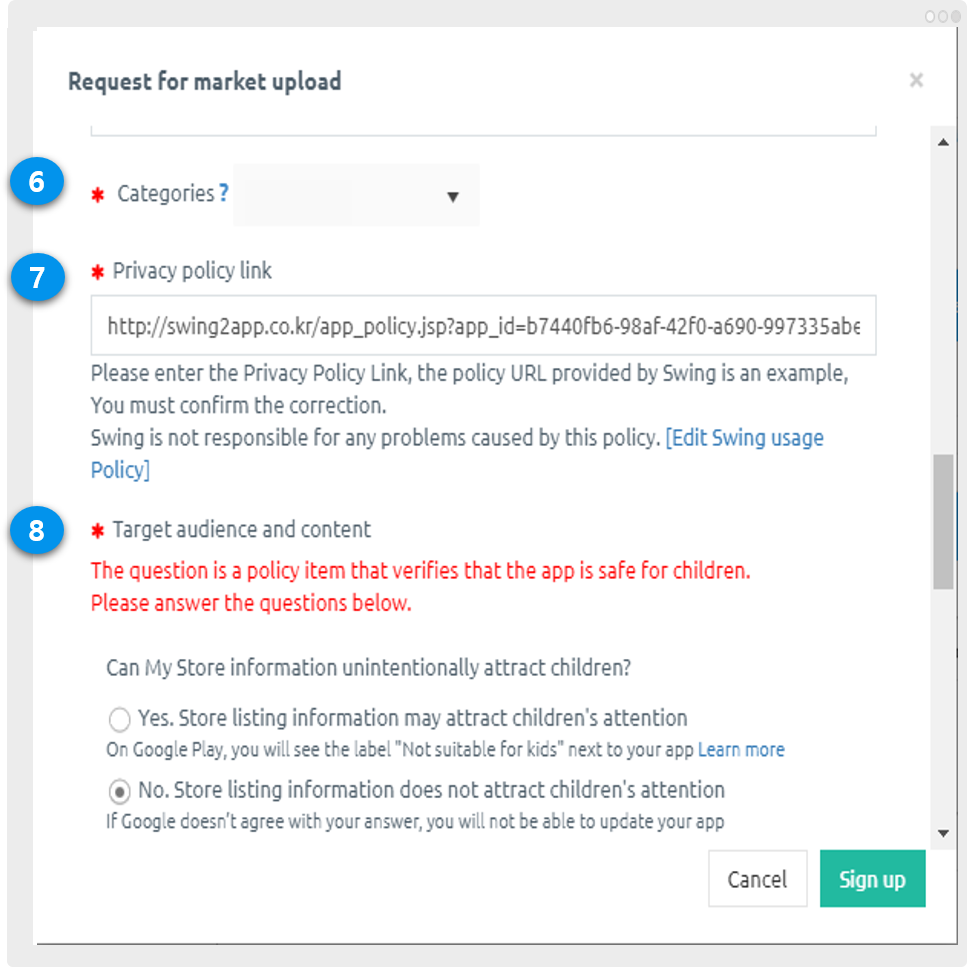Image resolution: width=967 pixels, height=967 pixels.
Task: Click the partially visible text field above Categories
Action: point(483,129)
